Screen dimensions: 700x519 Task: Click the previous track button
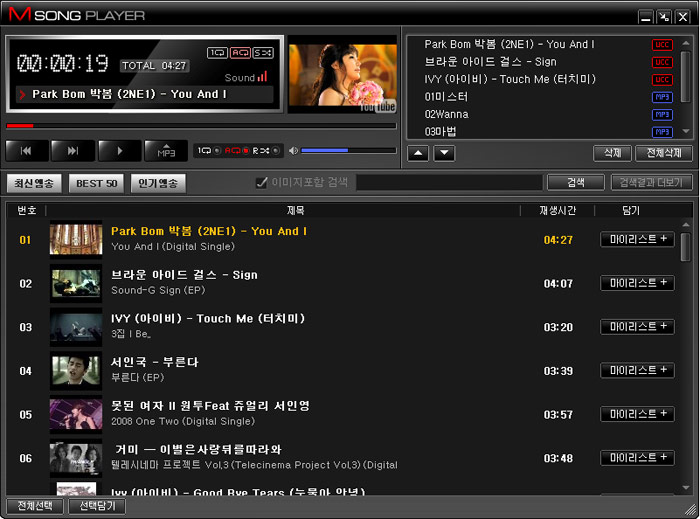point(27,151)
